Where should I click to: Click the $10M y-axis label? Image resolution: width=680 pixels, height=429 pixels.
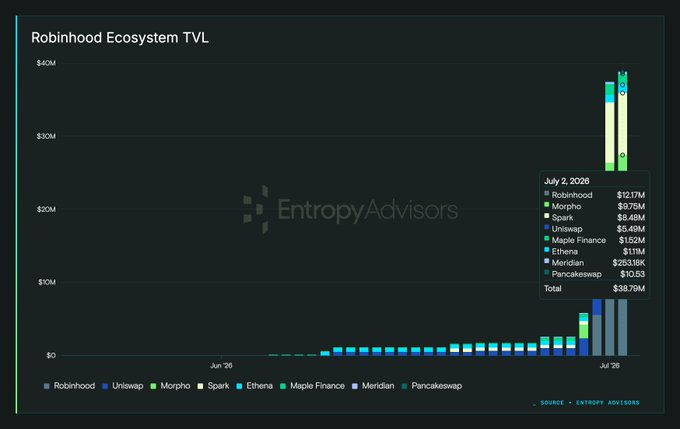[46, 282]
